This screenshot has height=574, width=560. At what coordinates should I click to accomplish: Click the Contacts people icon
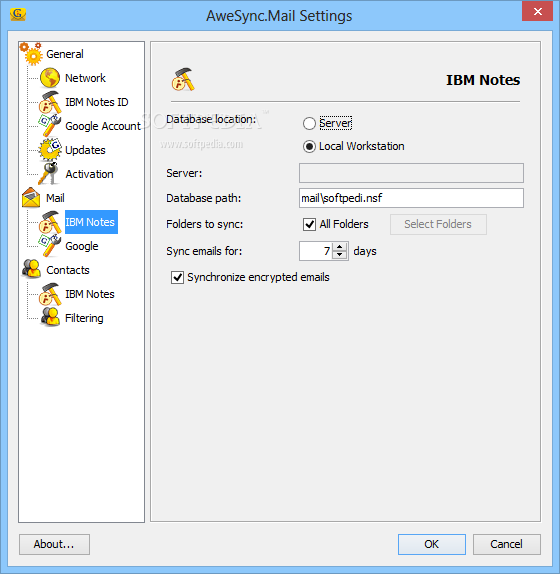coord(31,269)
